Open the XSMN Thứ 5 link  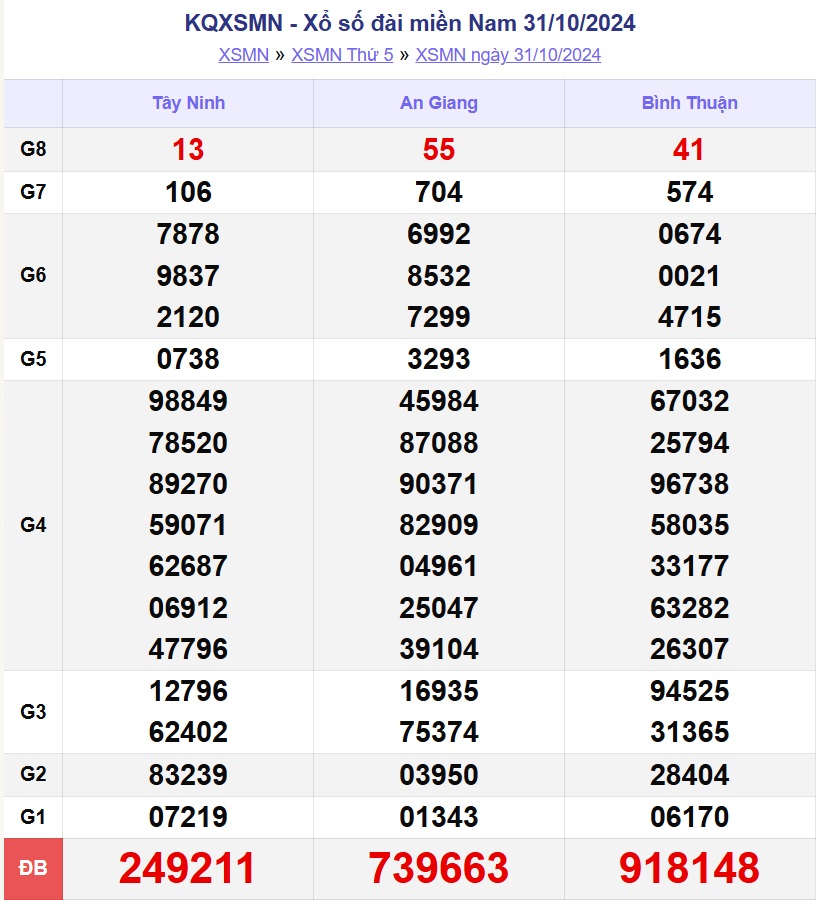pos(342,55)
